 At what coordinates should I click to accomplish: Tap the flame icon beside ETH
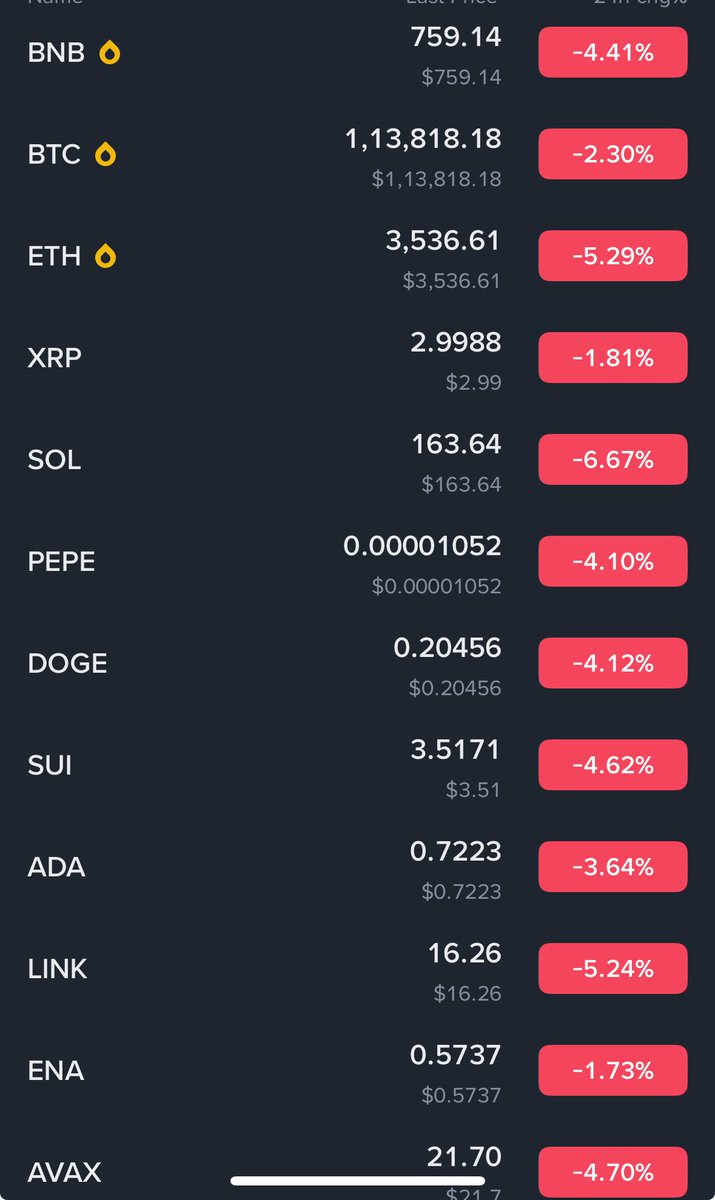click(x=105, y=257)
